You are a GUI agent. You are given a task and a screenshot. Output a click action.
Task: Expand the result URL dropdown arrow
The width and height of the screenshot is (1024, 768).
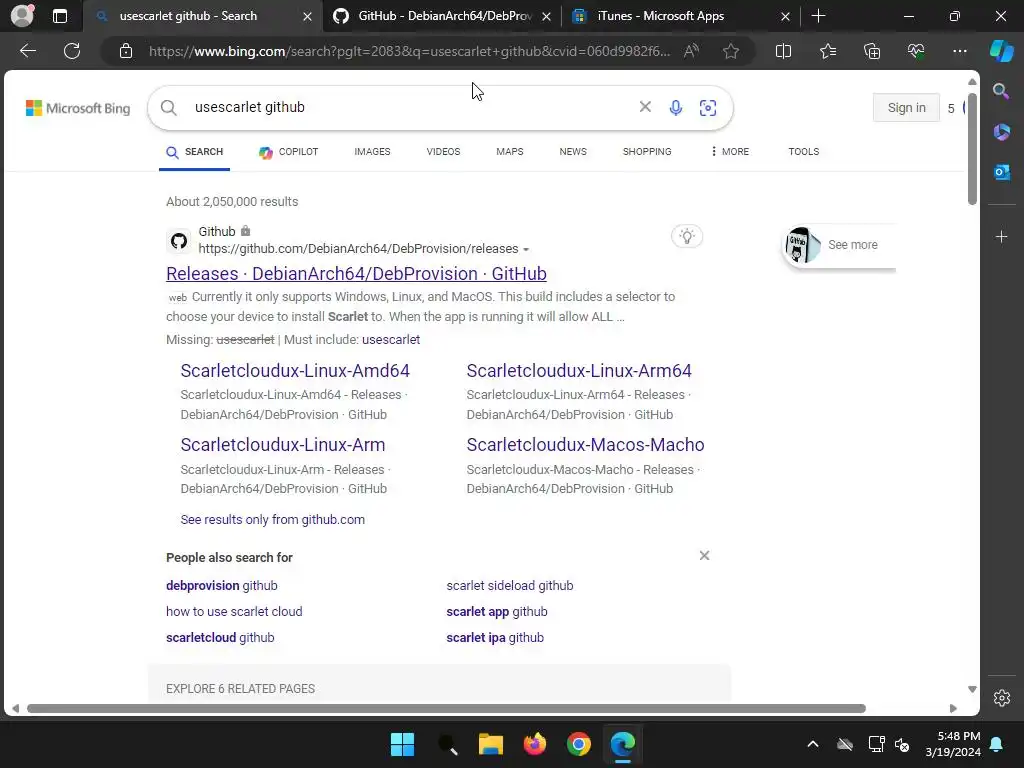[526, 249]
